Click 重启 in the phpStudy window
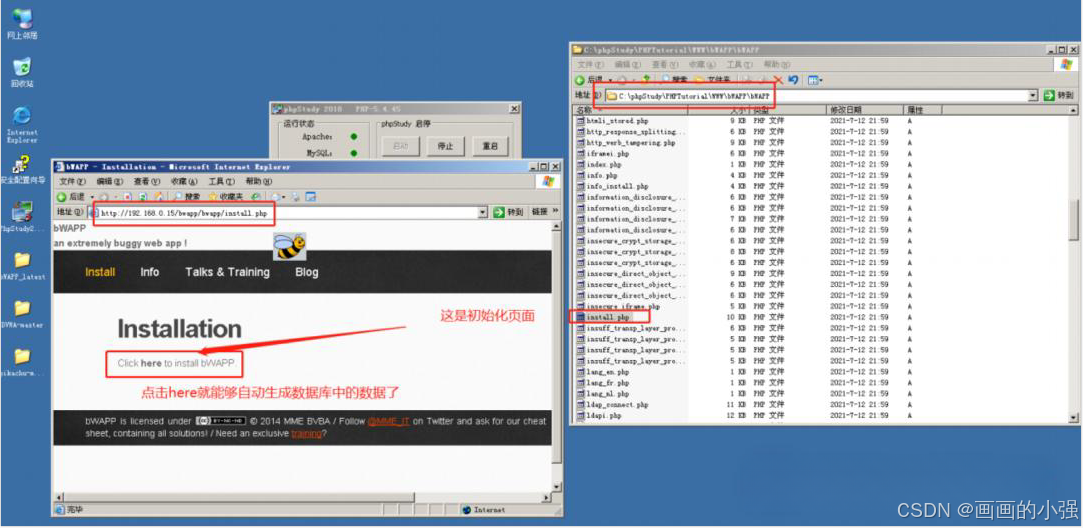This screenshot has height=528, width=1083. tap(490, 147)
